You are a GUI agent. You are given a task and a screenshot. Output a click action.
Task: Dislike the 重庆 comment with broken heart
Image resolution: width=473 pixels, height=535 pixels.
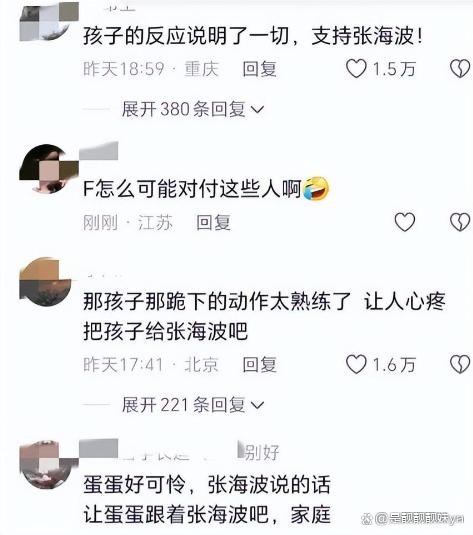tap(460, 69)
